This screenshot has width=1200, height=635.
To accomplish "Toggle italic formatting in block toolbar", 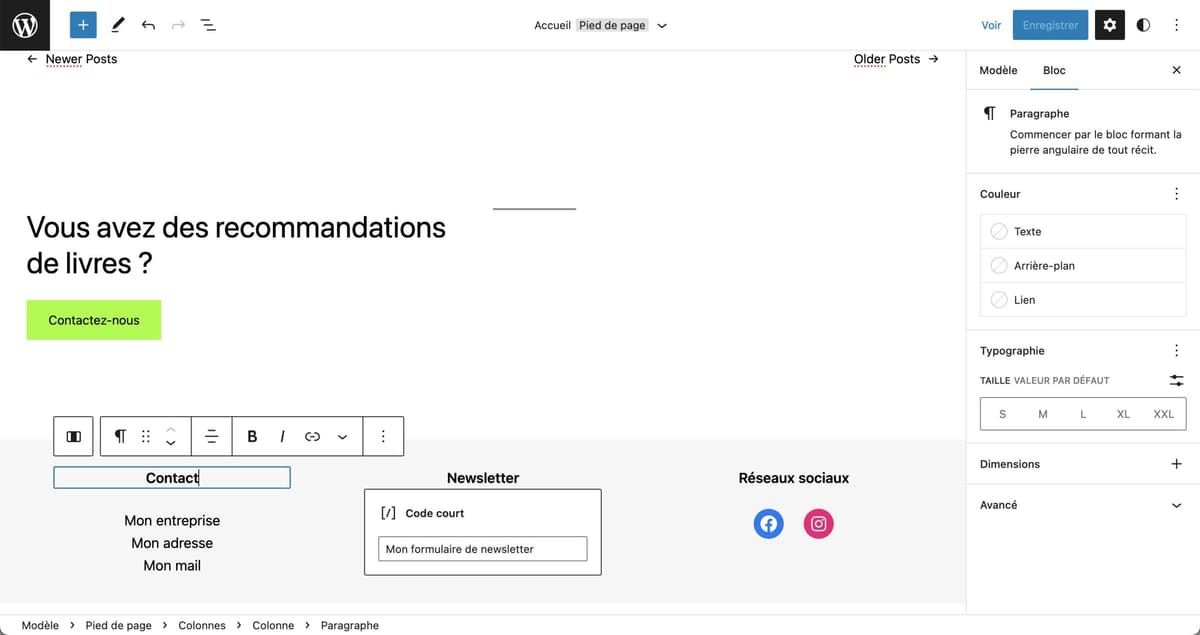I will 281,436.
